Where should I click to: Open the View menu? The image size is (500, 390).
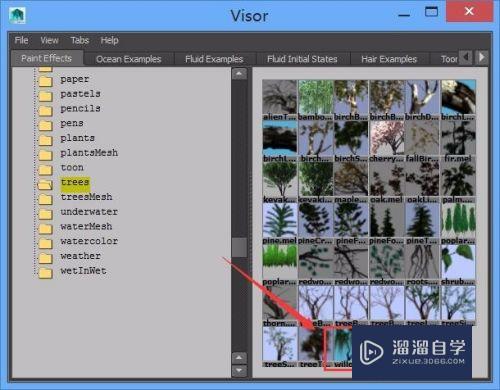49,41
